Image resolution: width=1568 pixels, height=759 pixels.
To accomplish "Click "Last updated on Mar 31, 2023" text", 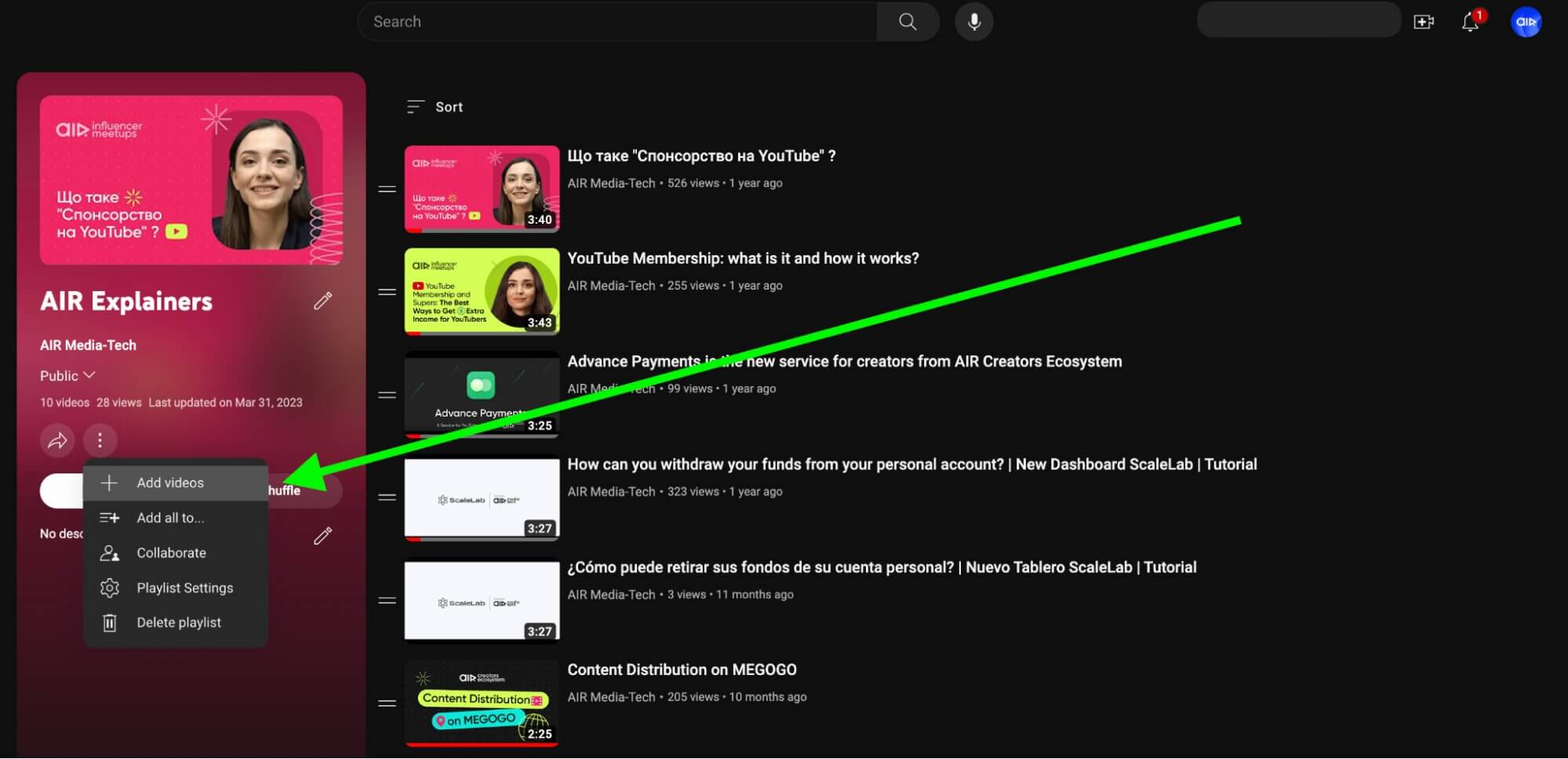I will [x=225, y=403].
